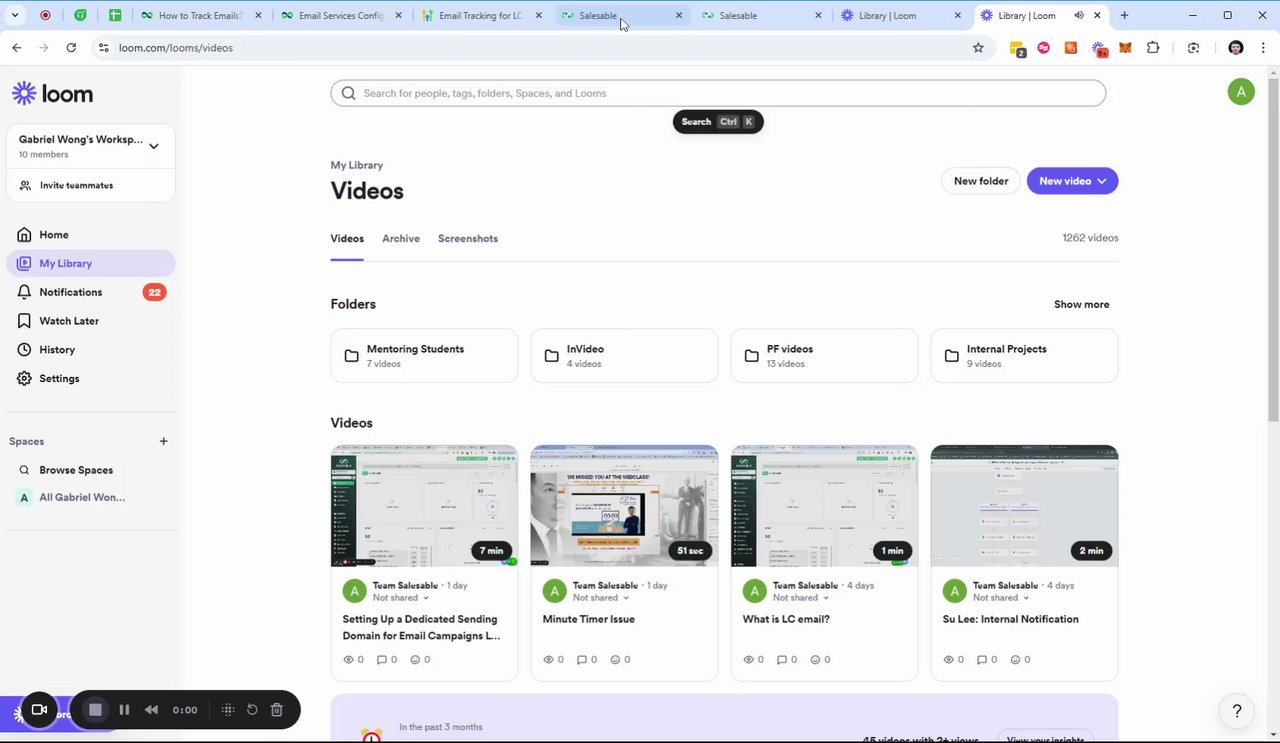
Task: Mute the Library Loom tab audio icon
Action: coord(1078,15)
